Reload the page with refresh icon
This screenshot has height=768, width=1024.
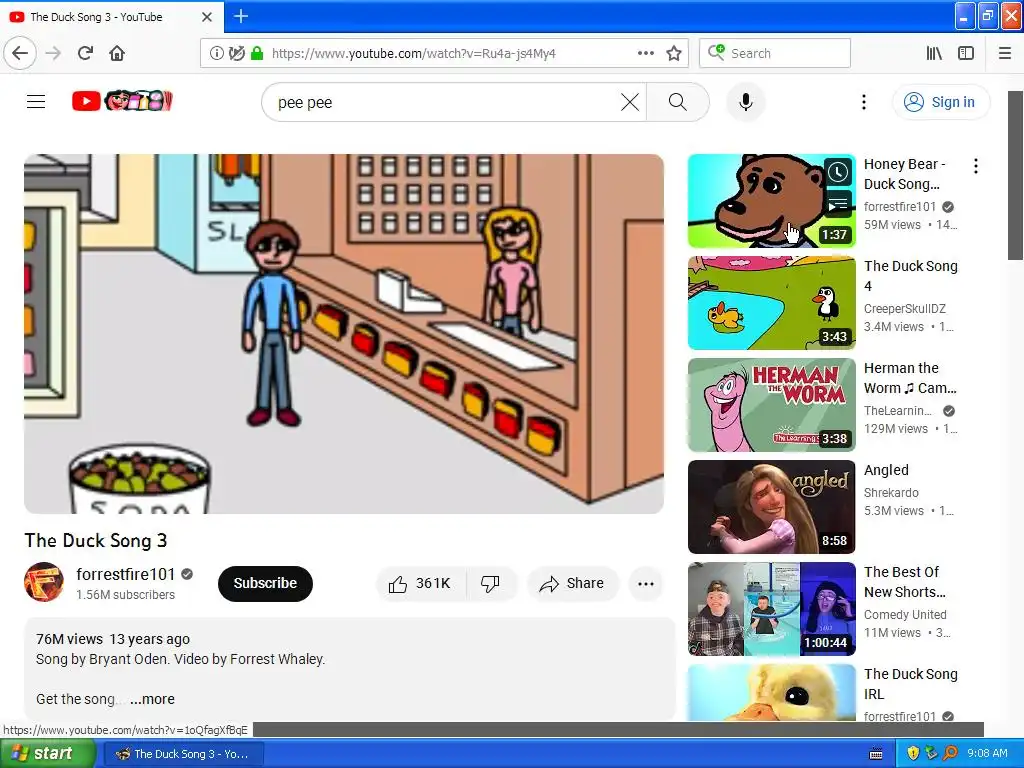coord(85,53)
